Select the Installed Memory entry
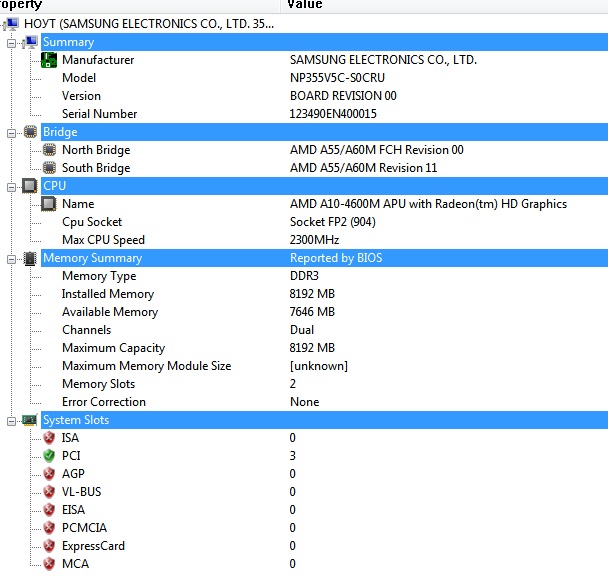608x581 pixels. pos(107,294)
